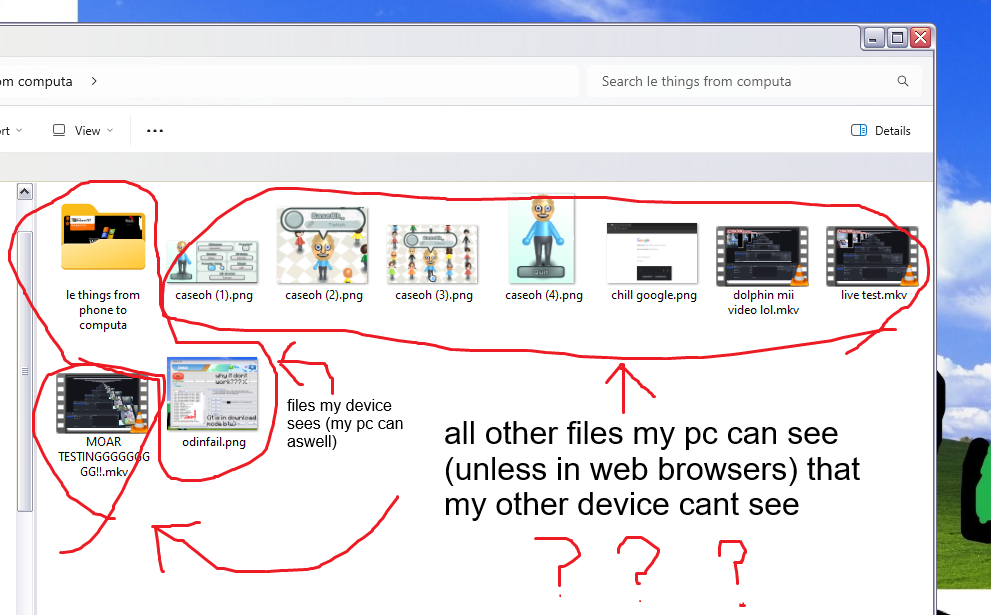Click the 'caseoh (4).png' file name
This screenshot has height=615, width=991.
544,295
